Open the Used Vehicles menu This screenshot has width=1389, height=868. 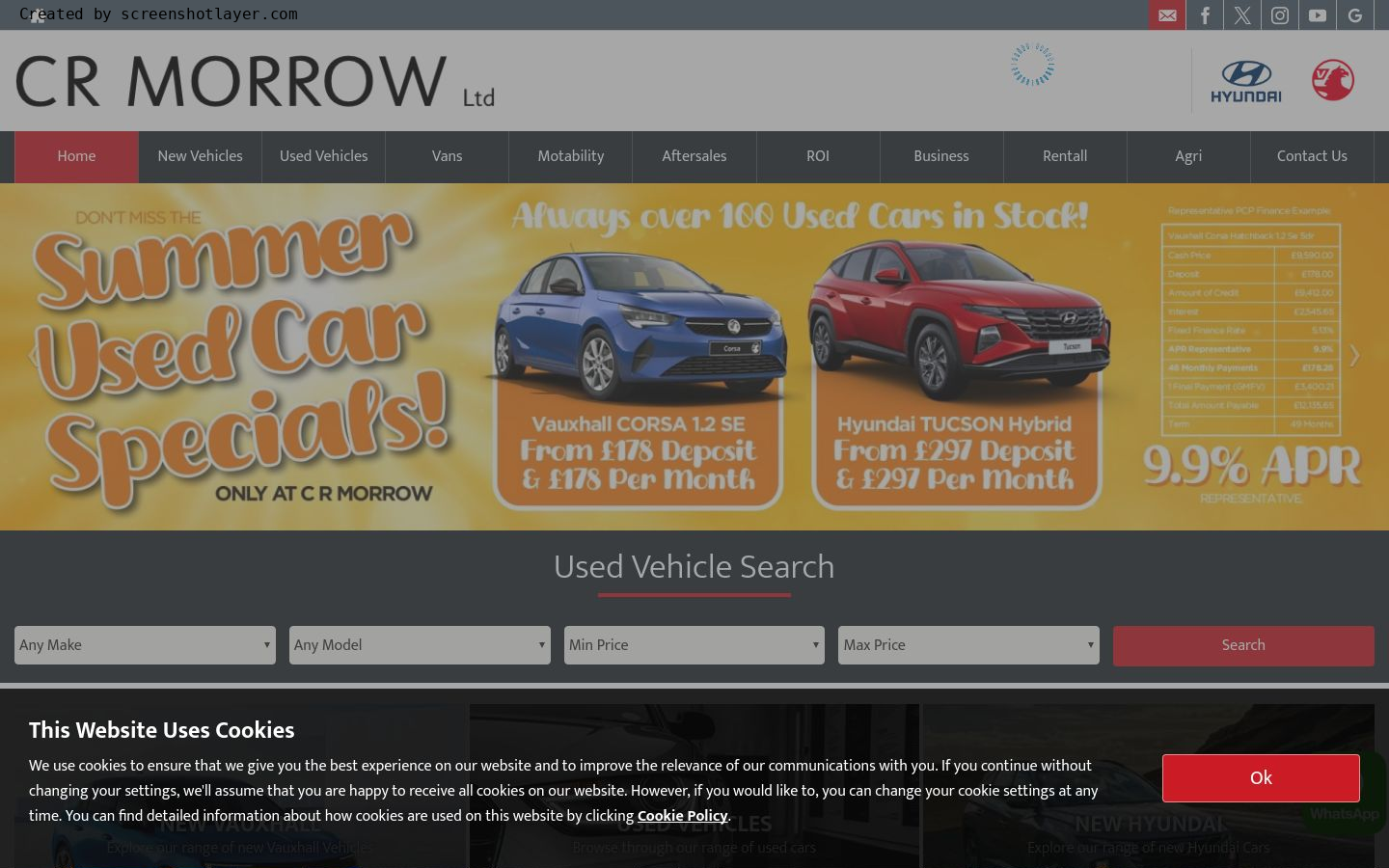[323, 156]
